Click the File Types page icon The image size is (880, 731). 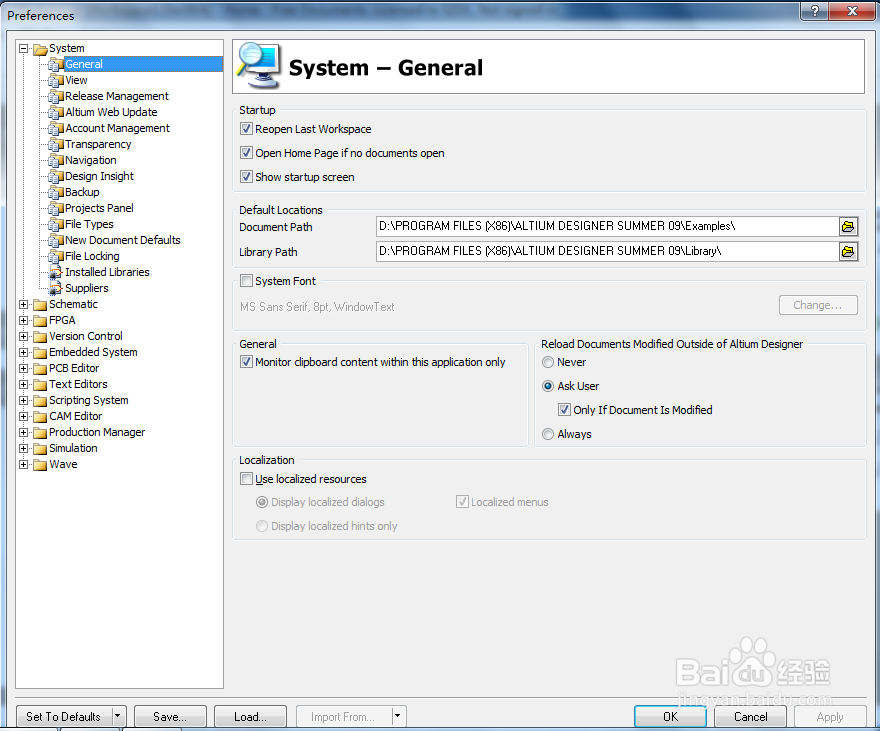click(x=56, y=225)
